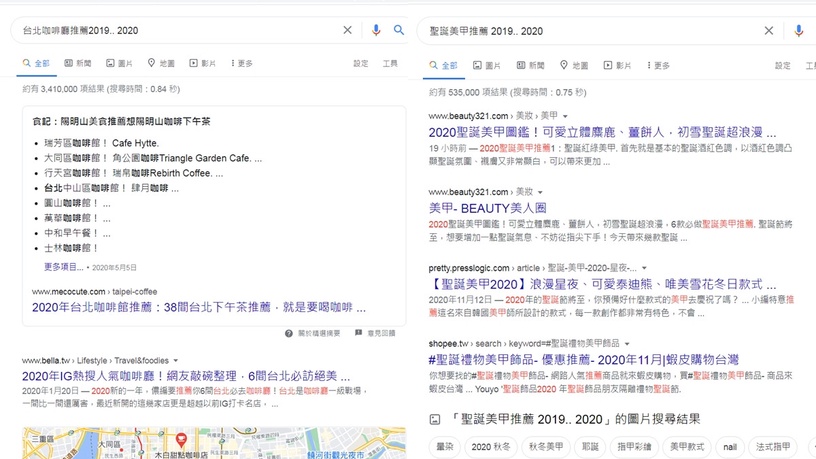Image resolution: width=816 pixels, height=459 pixels.
Task: Click the red restaurant pin on map
Action: pyautogui.click(x=181, y=440)
